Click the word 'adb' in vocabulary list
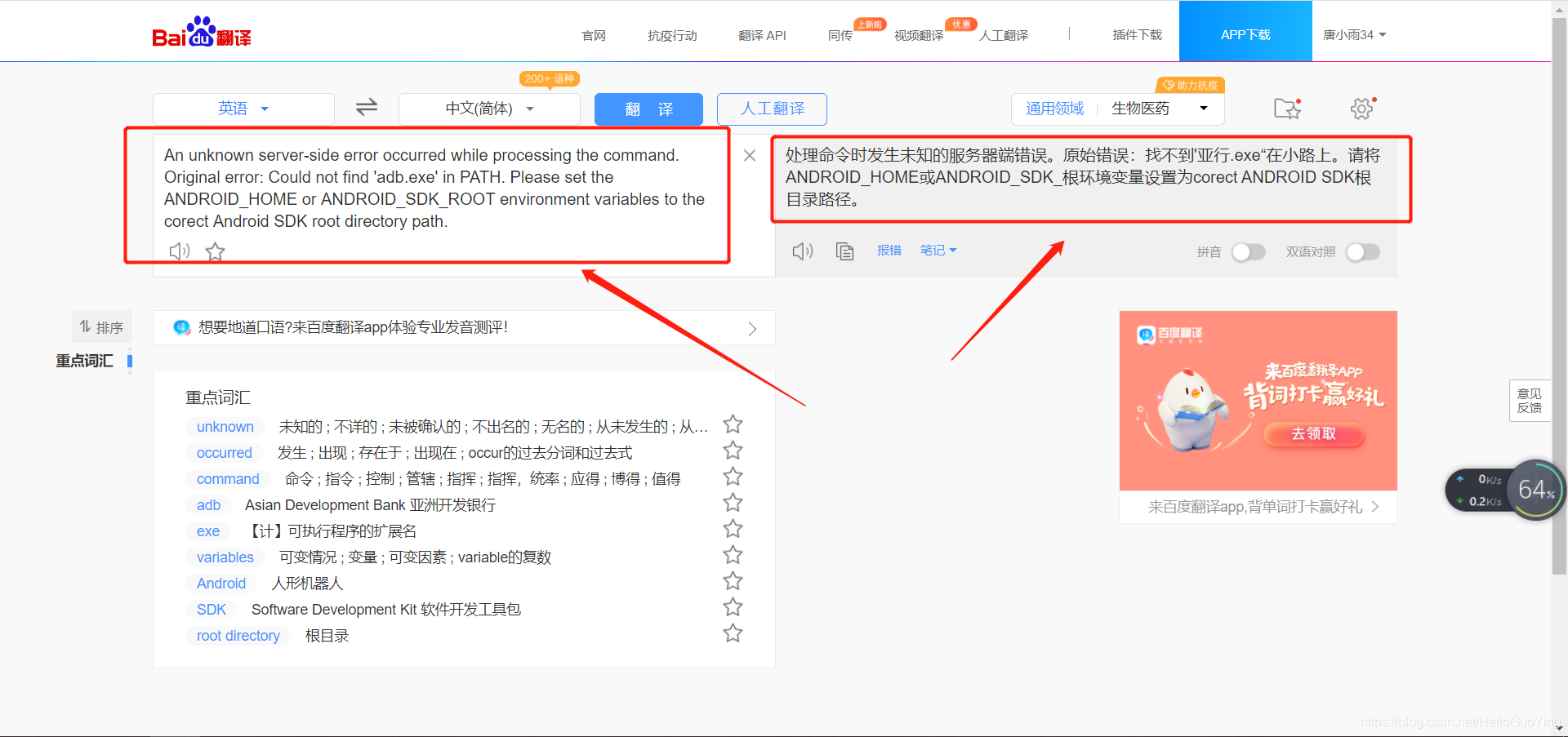Image resolution: width=1568 pixels, height=737 pixels. coord(208,505)
